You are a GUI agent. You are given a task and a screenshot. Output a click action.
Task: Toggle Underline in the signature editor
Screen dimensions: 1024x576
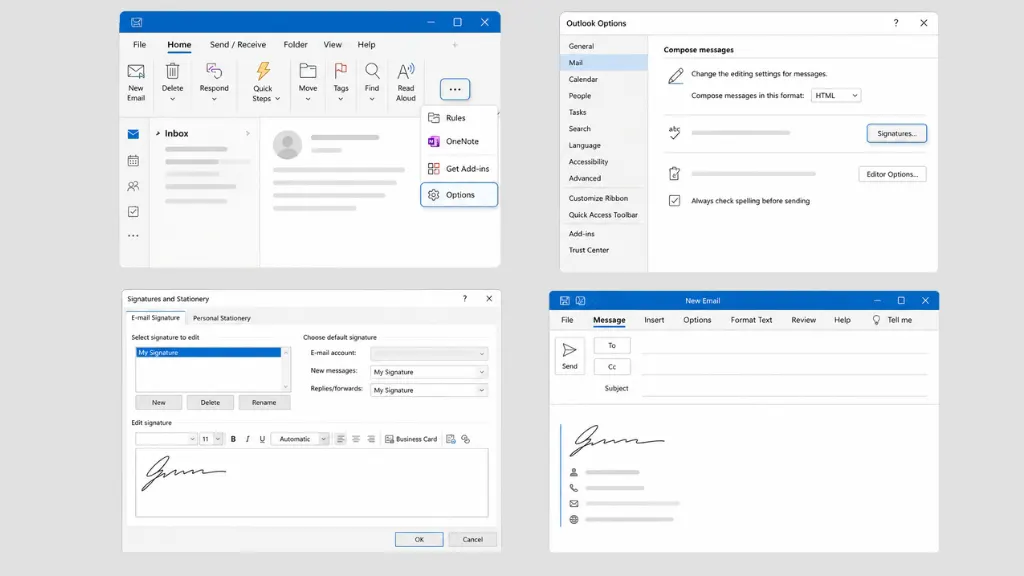tap(262, 440)
